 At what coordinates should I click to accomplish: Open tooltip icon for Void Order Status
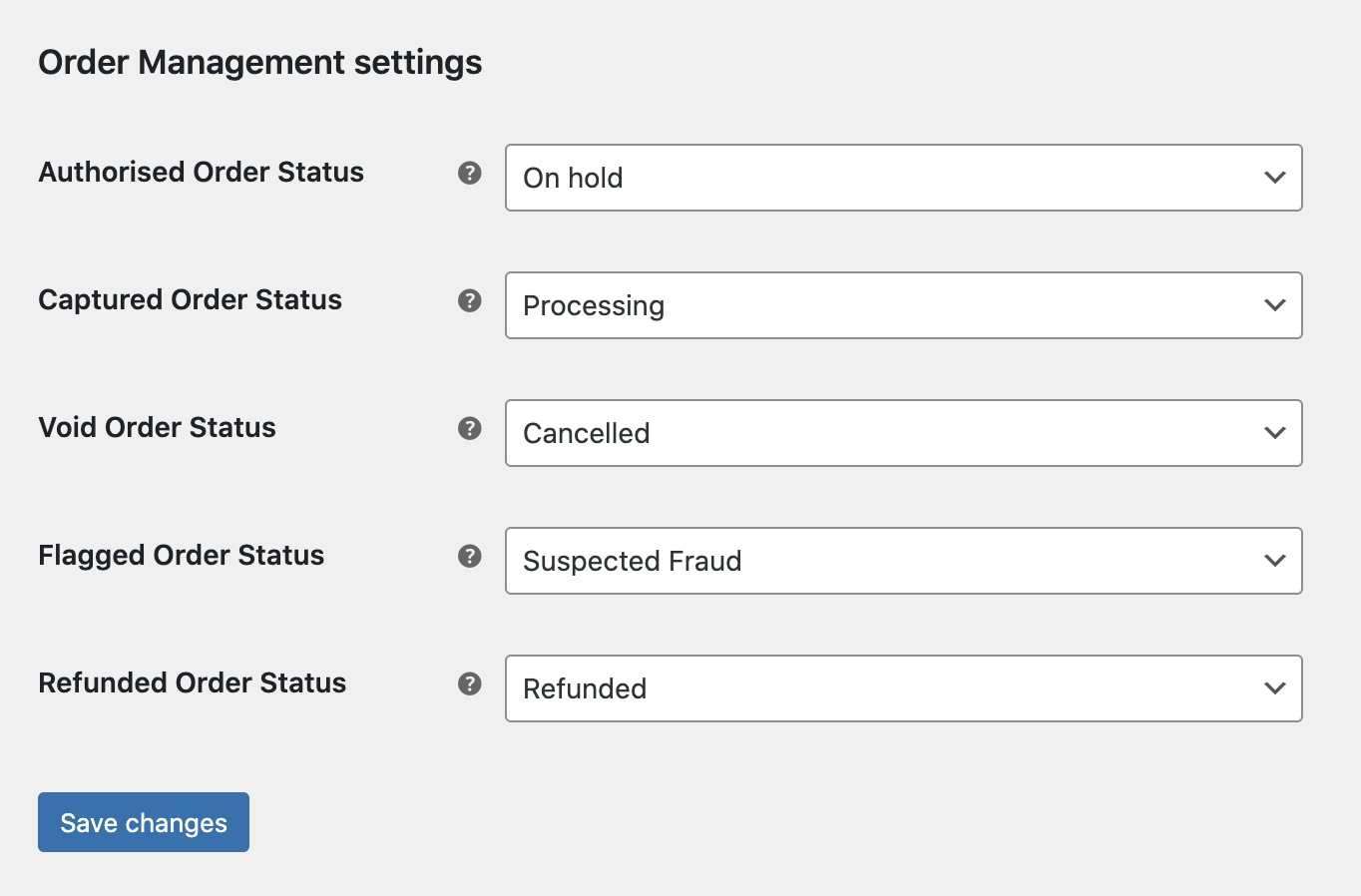[469, 428]
